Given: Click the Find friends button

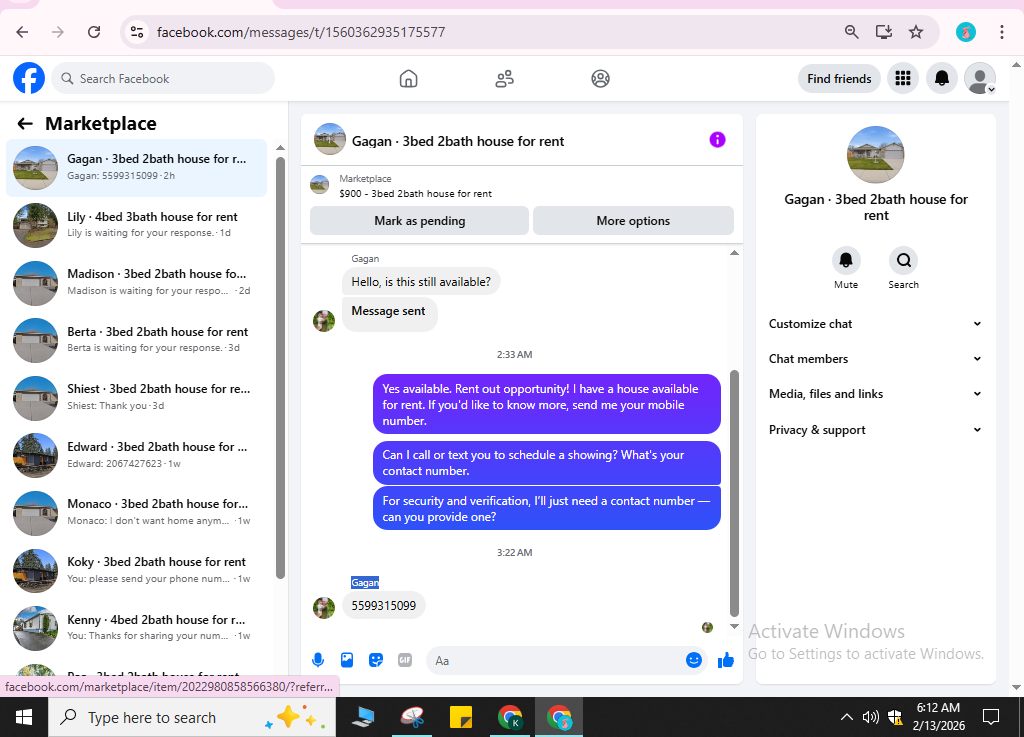Looking at the screenshot, I should [839, 79].
